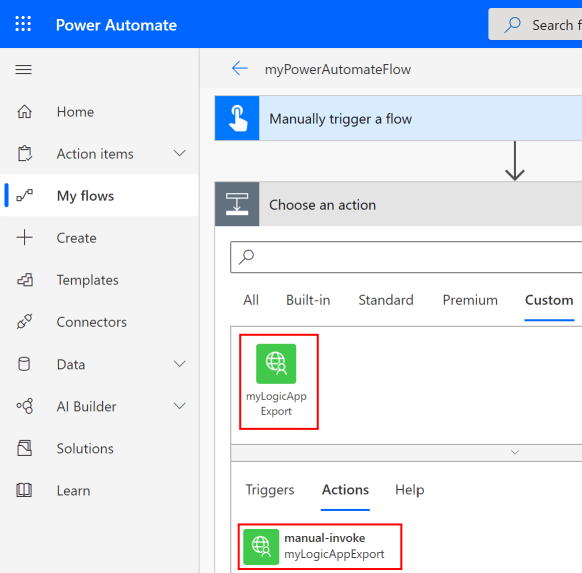Click the Learn book icon
This screenshot has height=573, width=582.
(24, 490)
